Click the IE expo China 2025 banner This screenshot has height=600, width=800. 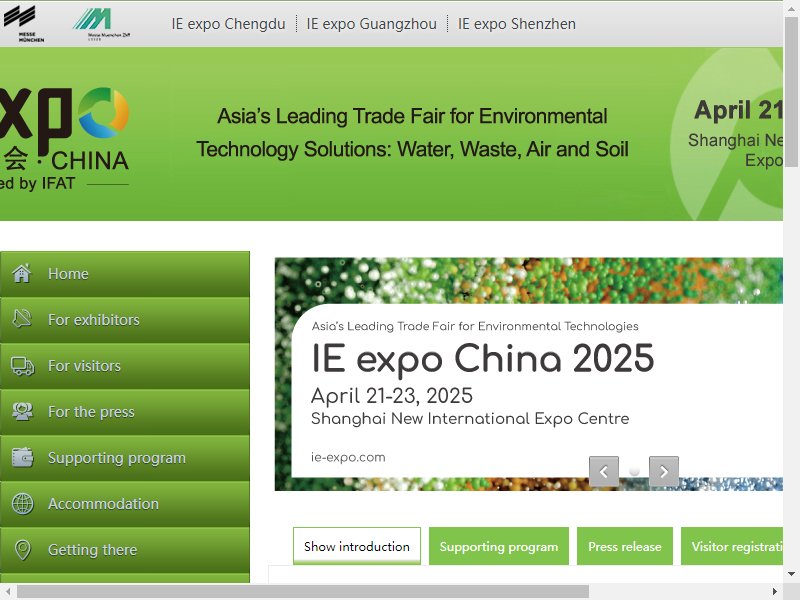coord(529,374)
